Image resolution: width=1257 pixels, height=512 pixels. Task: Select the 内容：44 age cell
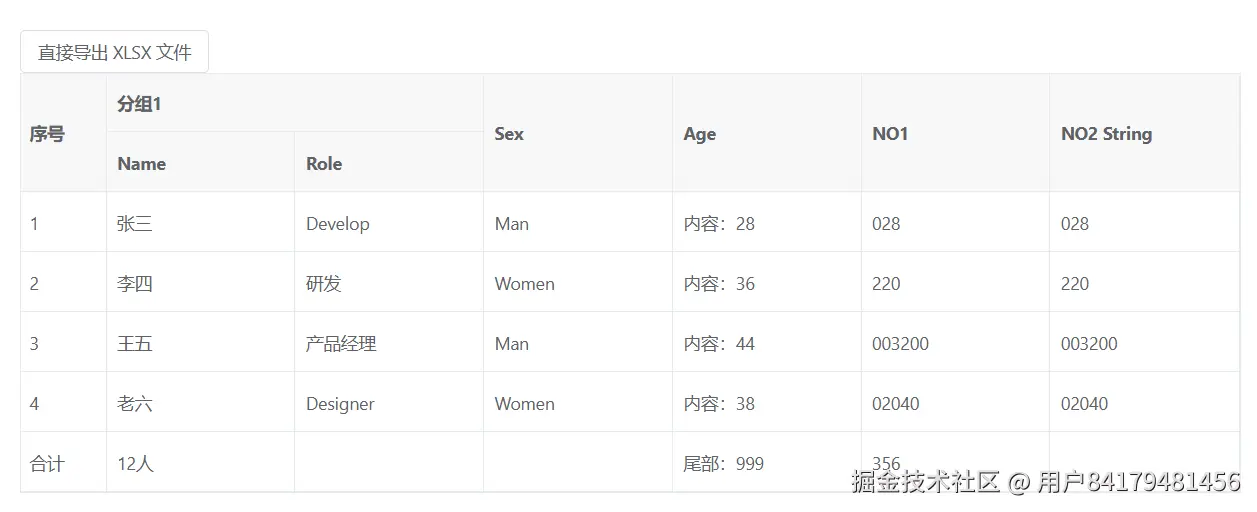tap(719, 344)
